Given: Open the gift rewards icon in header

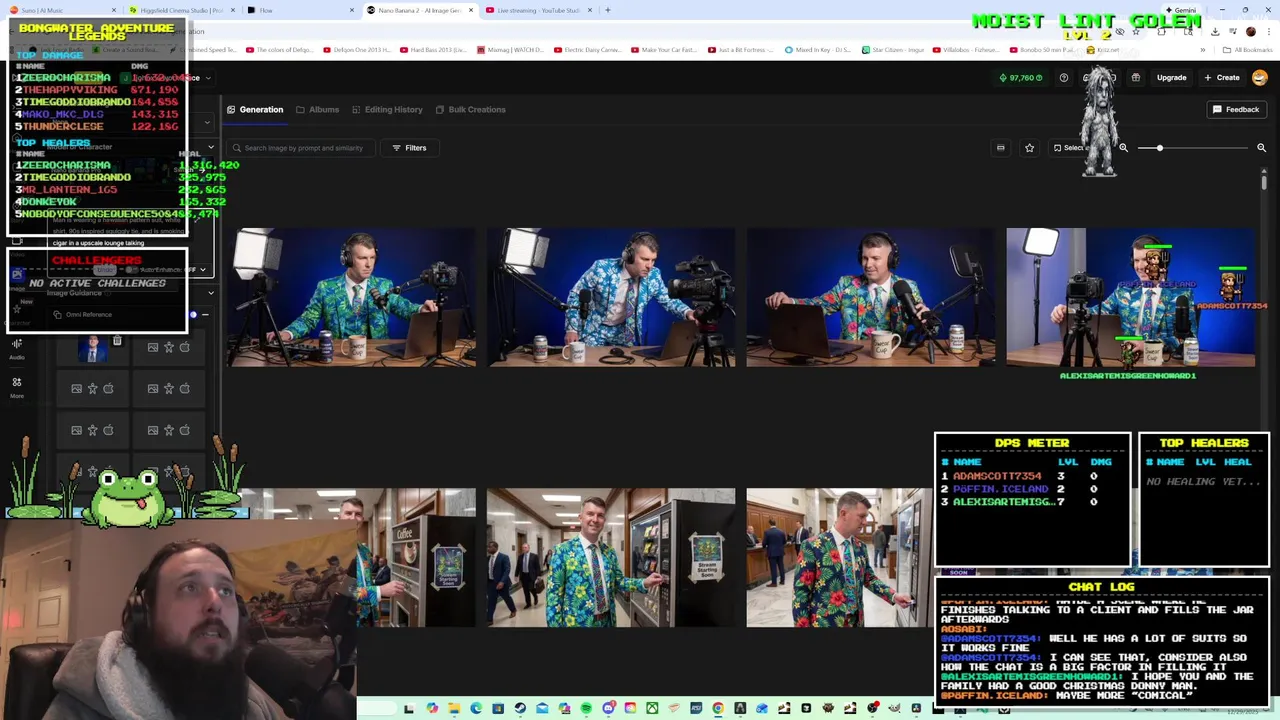Looking at the screenshot, I should pos(1136,78).
